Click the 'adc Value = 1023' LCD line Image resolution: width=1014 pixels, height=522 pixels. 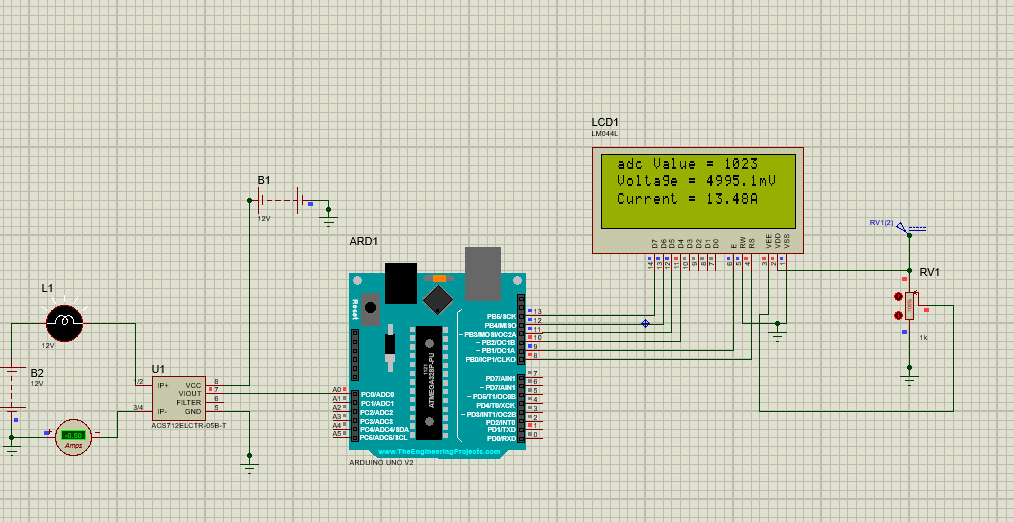pyautogui.click(x=687, y=164)
